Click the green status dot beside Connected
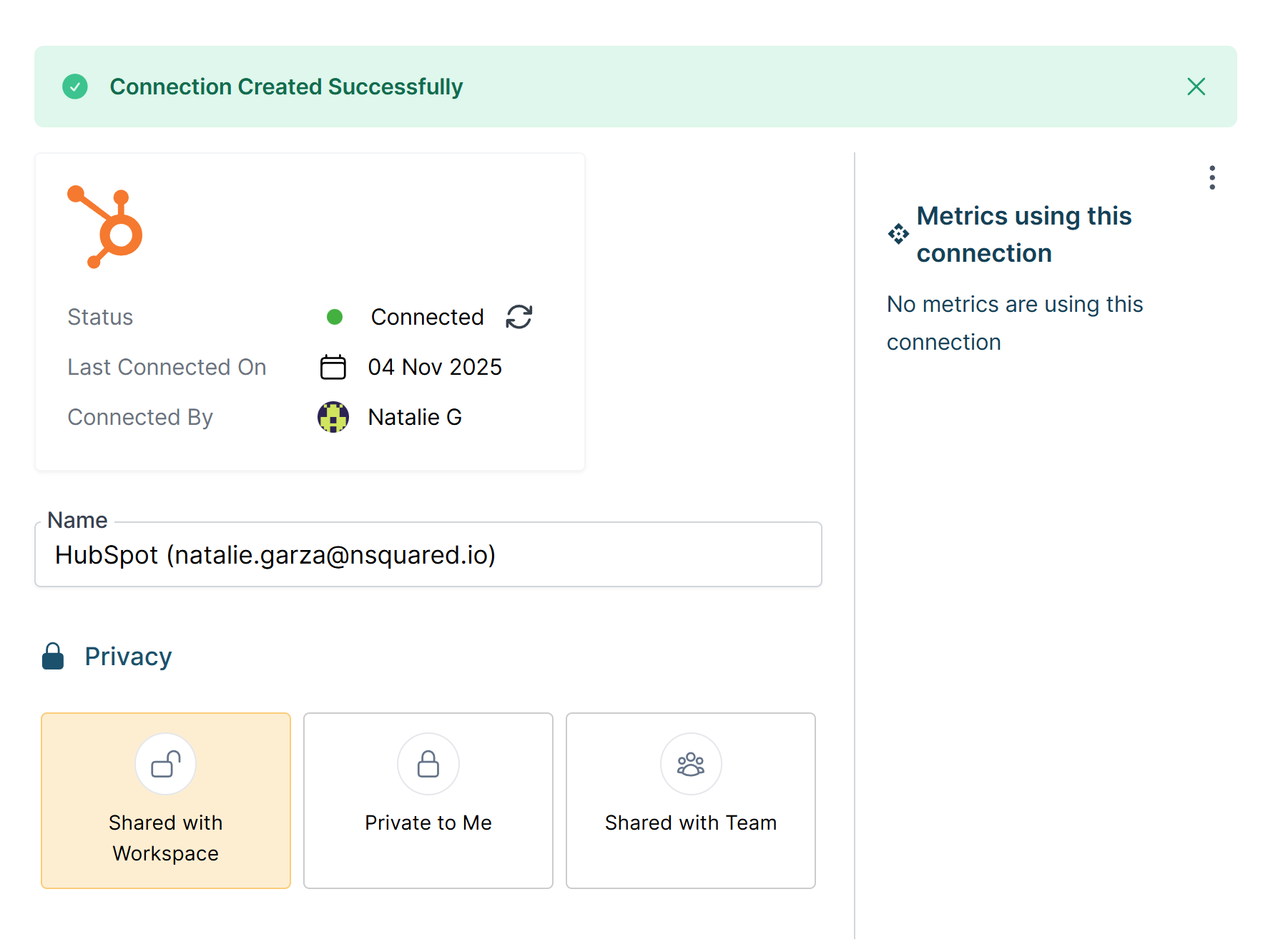The image size is (1273, 952). click(x=334, y=317)
